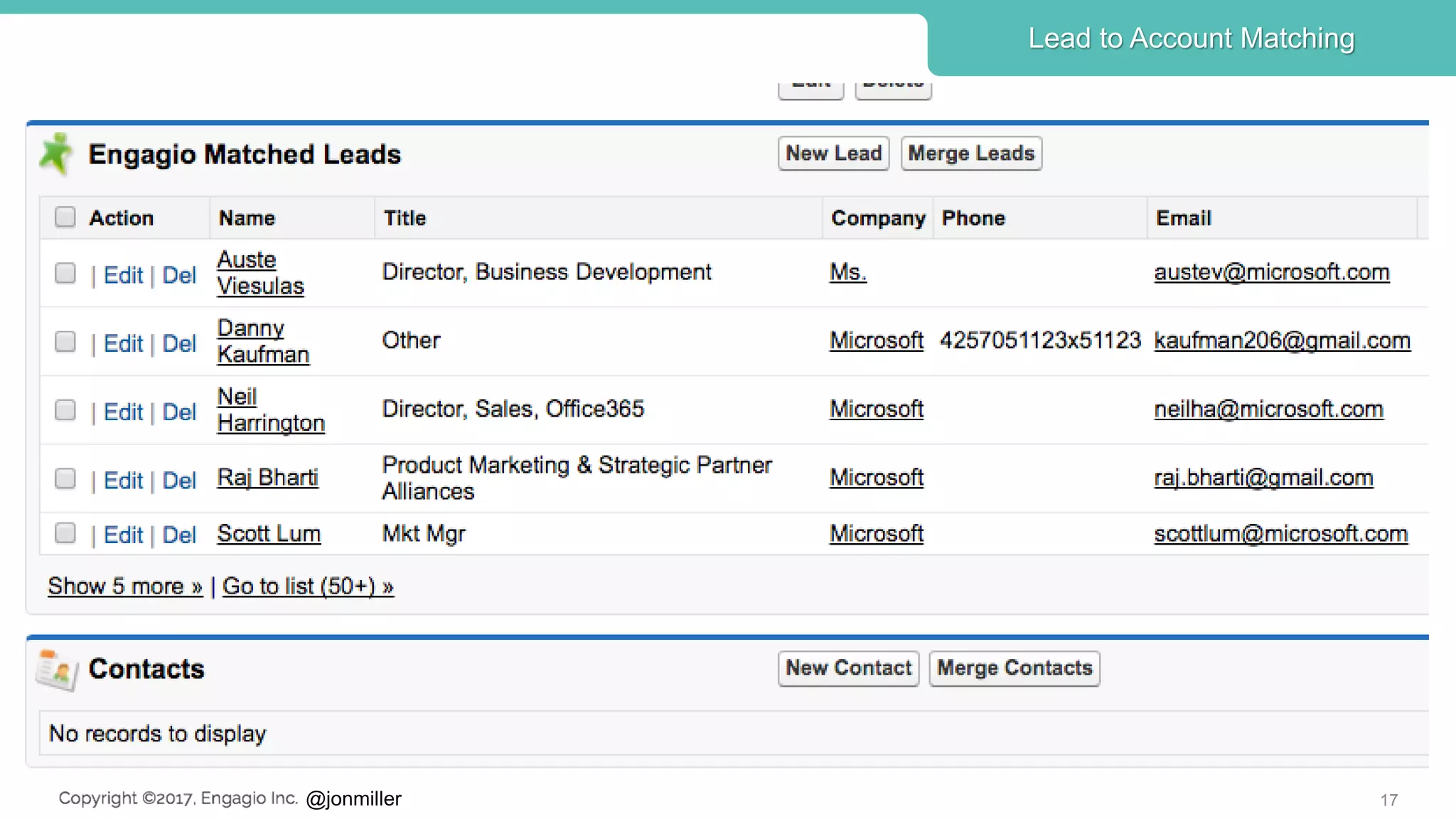Check the box for Raj Bharti row

(65, 478)
